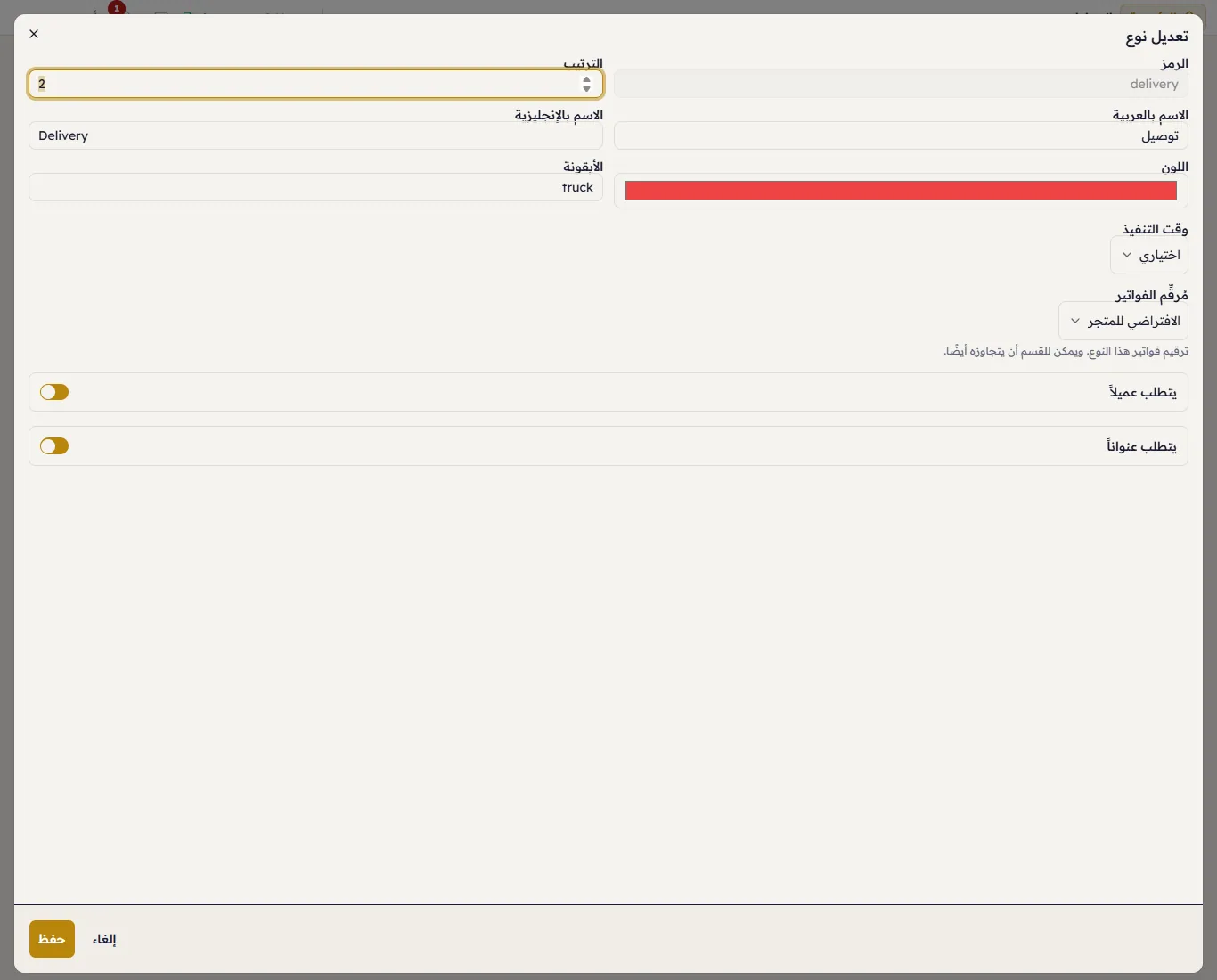Close the edit type dialog with X

pos(34,34)
